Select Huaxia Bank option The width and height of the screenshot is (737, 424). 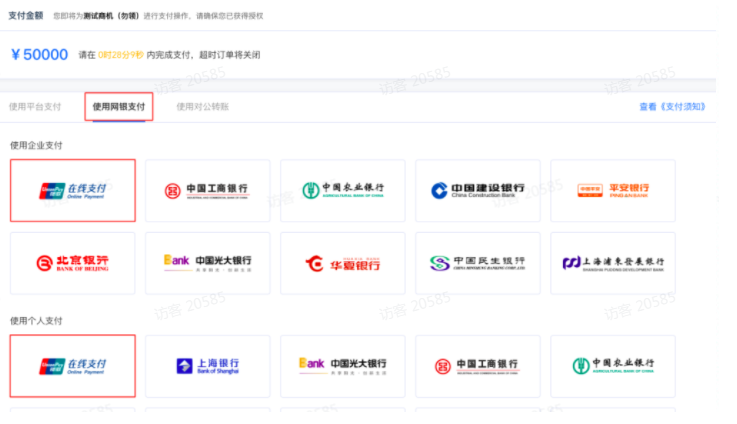point(343,263)
